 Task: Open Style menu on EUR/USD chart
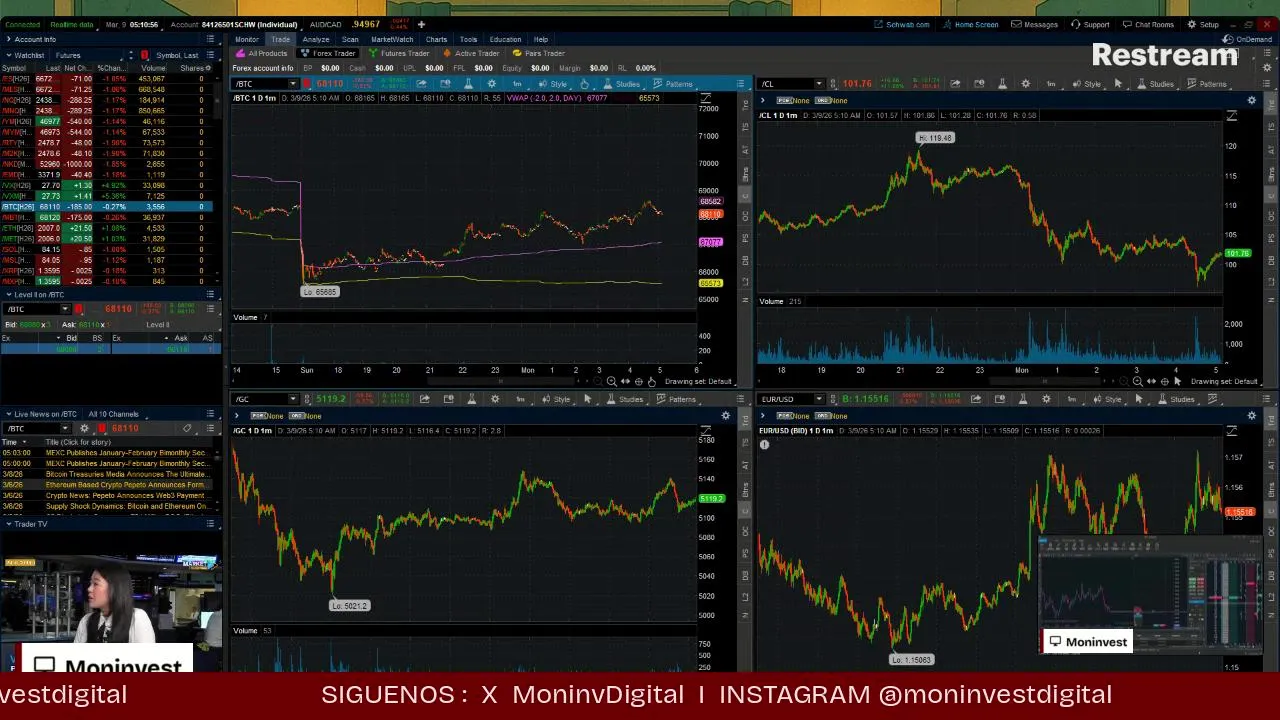[x=1108, y=399]
